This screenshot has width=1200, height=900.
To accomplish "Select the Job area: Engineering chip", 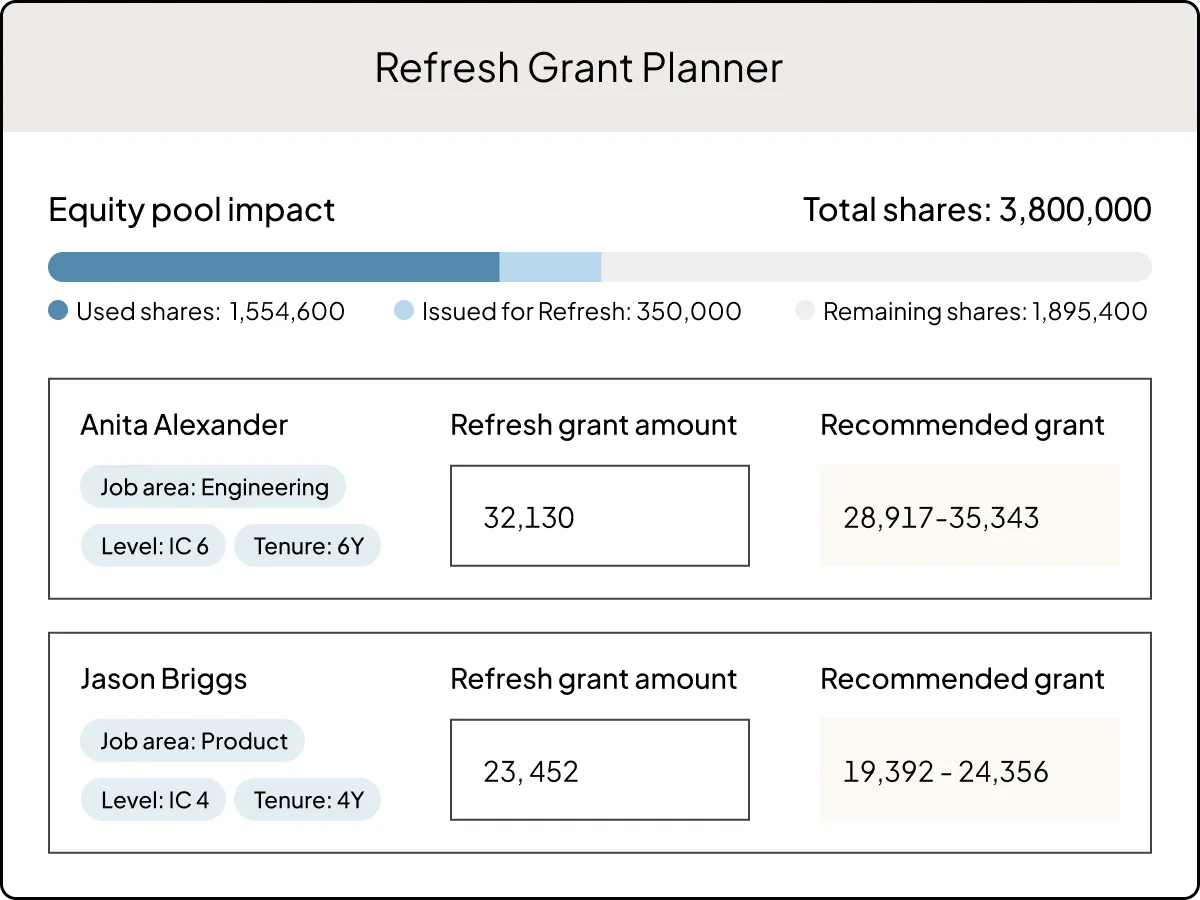I will pos(213,487).
